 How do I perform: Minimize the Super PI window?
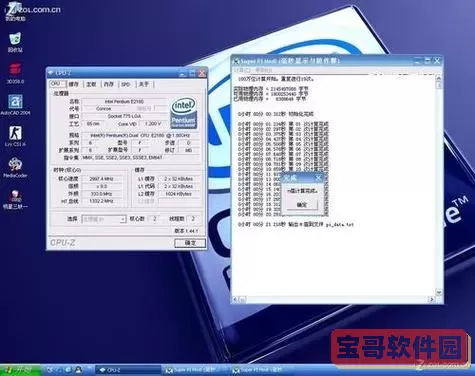pos(418,61)
